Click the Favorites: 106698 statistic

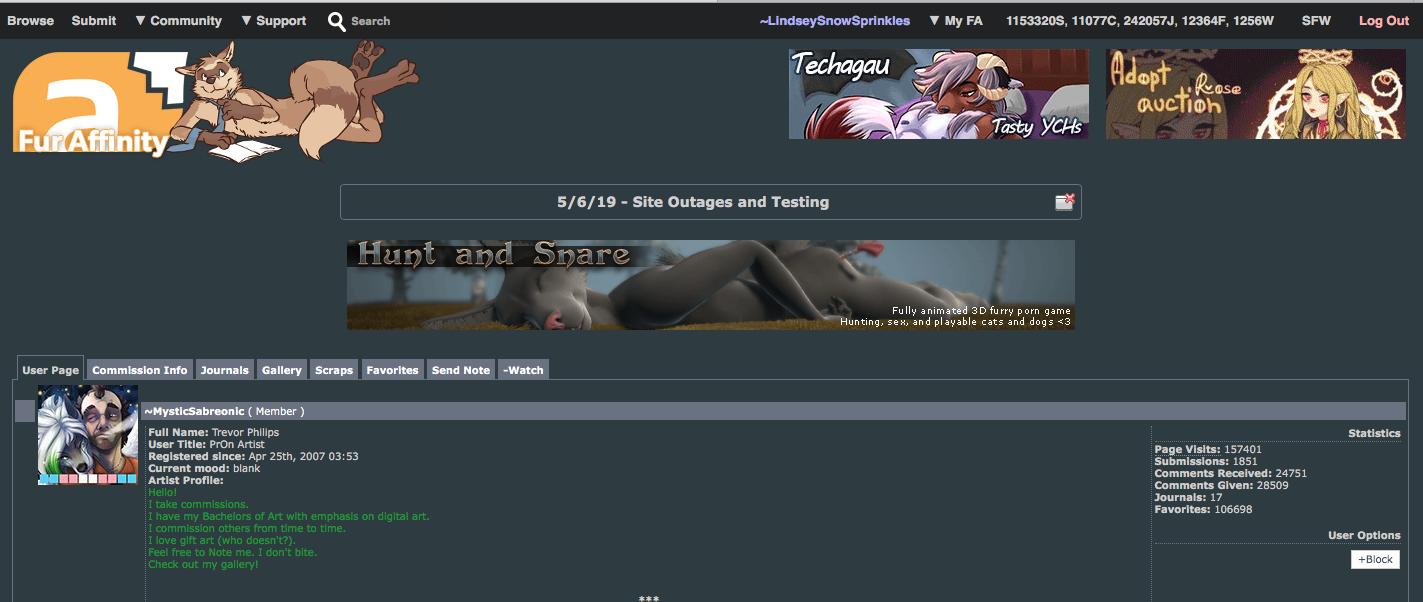point(1203,510)
